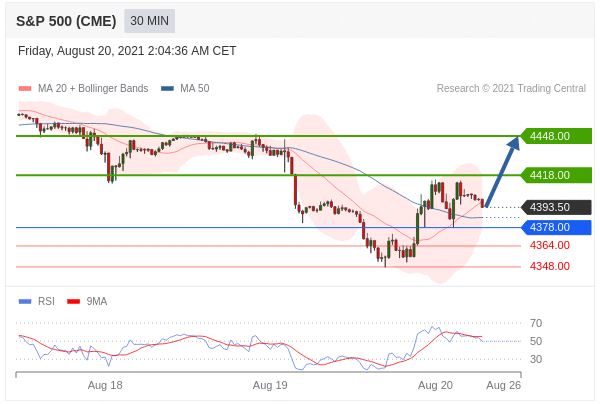Click the red 4364.00 support level label
The image size is (600, 404).
click(x=549, y=245)
